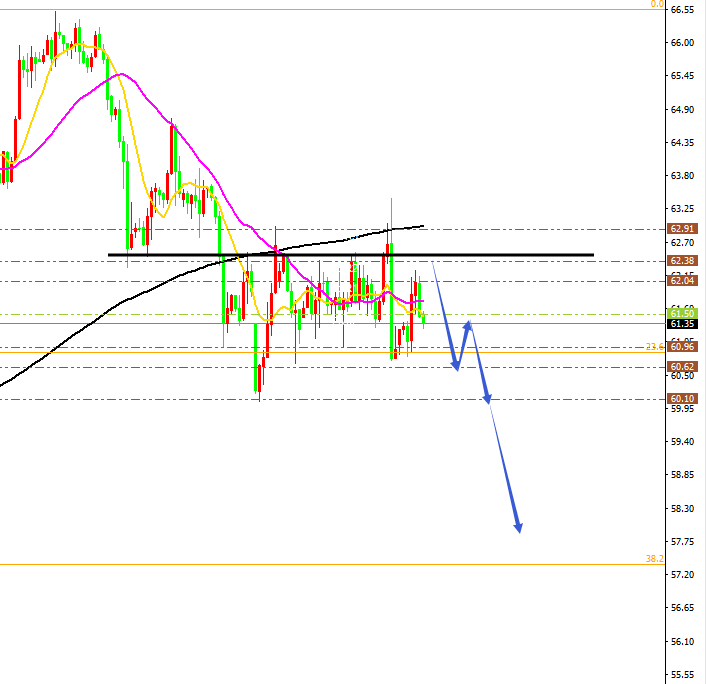Viewport: 707px width, 684px height.
Task: Select the green 61.50 price label
Action: pyautogui.click(x=682, y=313)
